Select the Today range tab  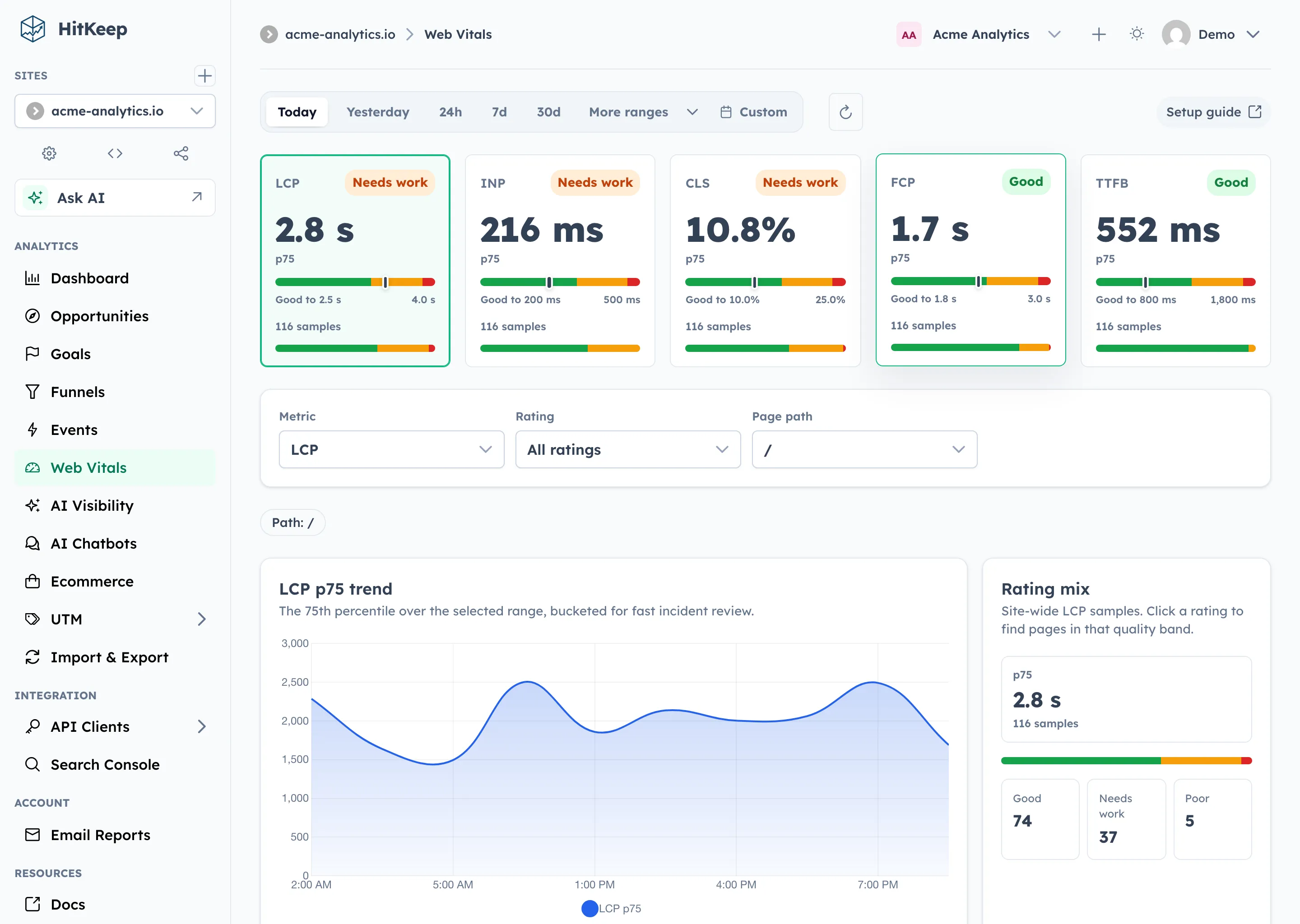click(297, 112)
